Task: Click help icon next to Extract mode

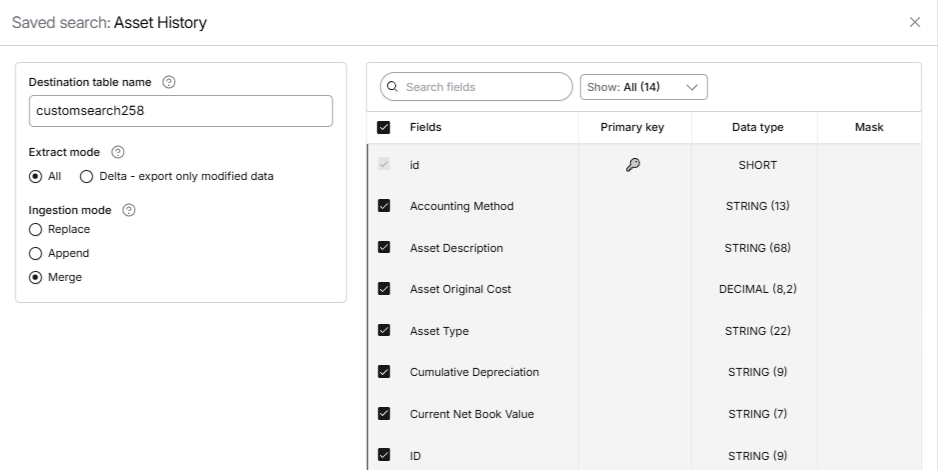Action: [x=118, y=152]
